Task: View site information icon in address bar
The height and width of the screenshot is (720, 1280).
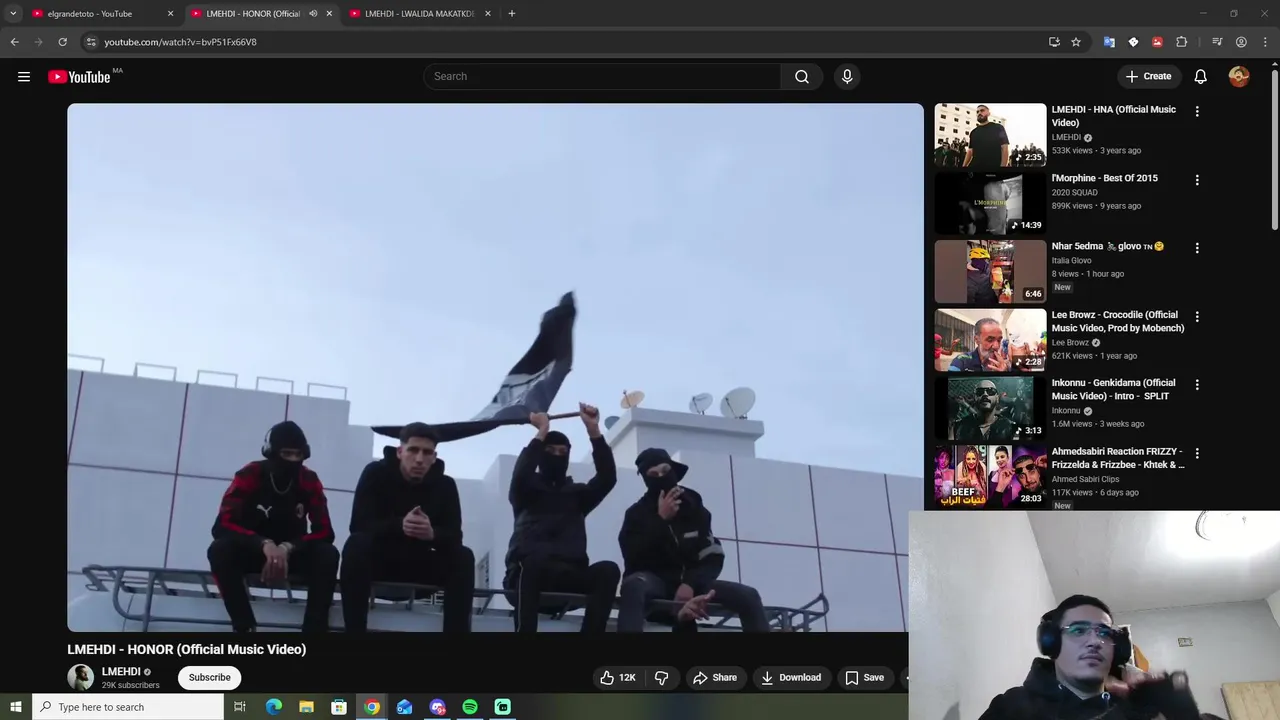Action: click(x=91, y=42)
